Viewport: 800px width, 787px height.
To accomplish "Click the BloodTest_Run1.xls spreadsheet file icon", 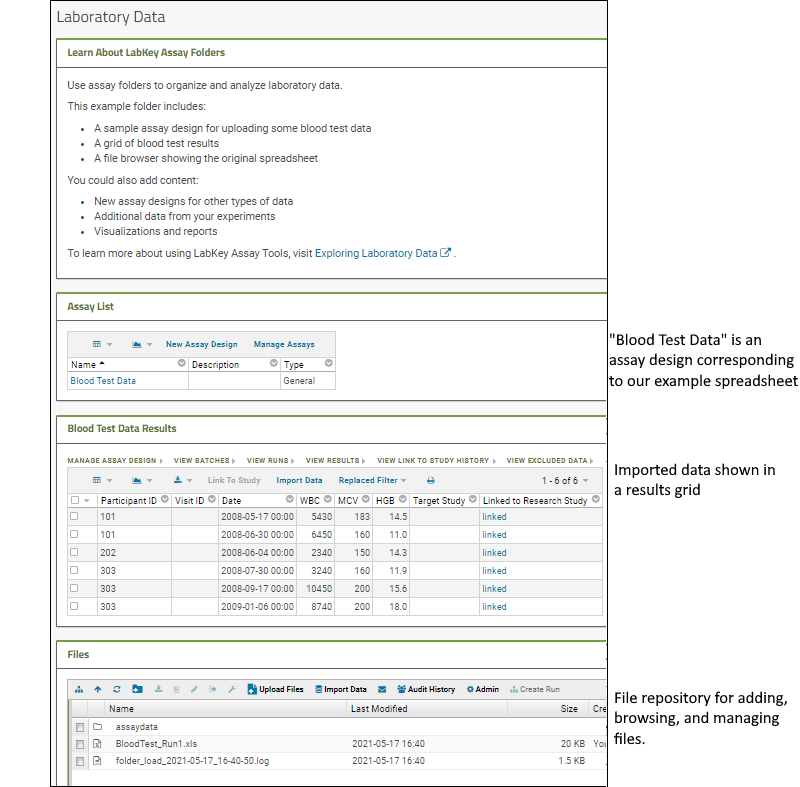I will 97,744.
